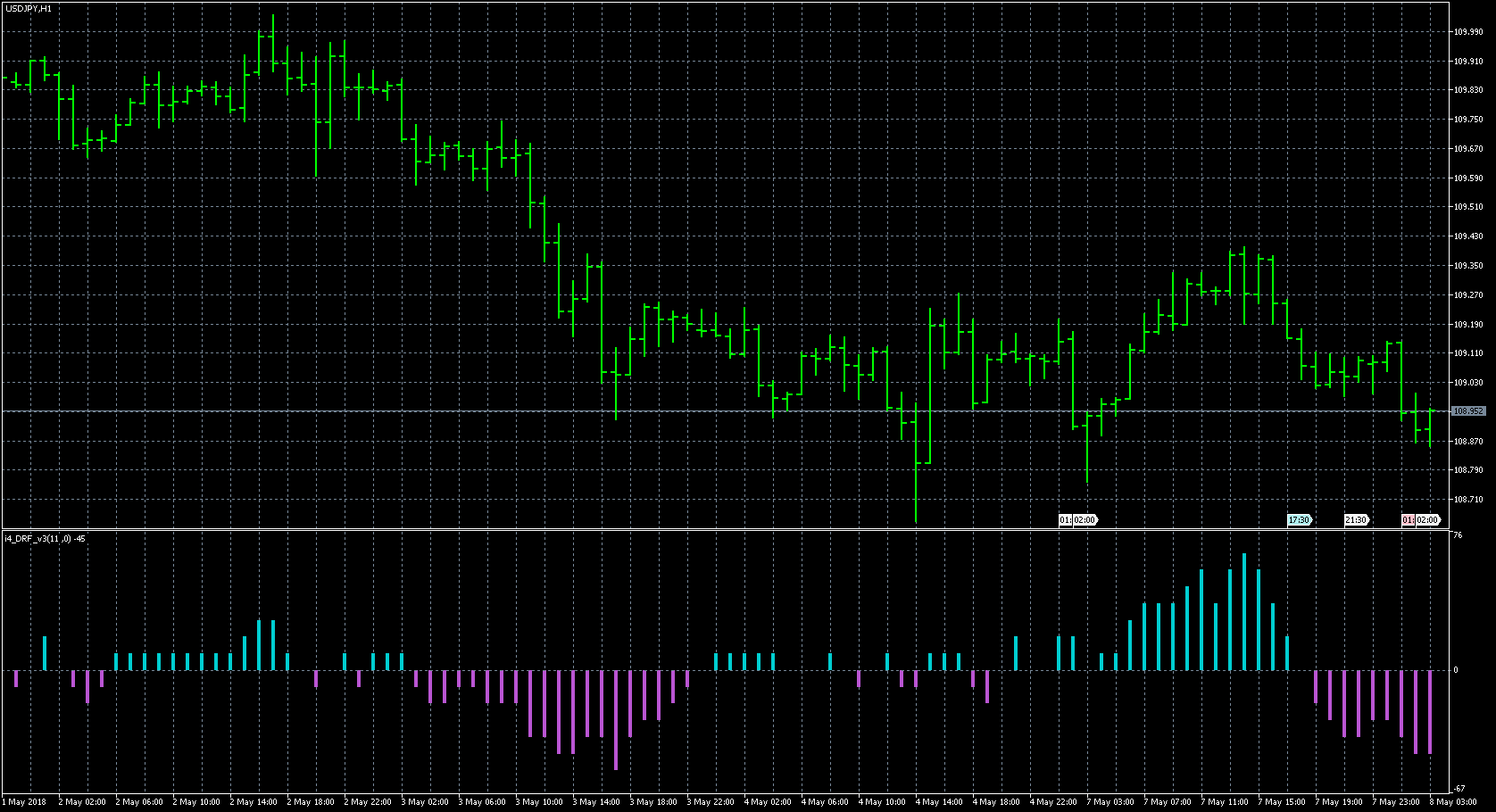This screenshot has height=812, width=1496.
Task: Click the 1 May 2018 date label
Action: coord(25,802)
